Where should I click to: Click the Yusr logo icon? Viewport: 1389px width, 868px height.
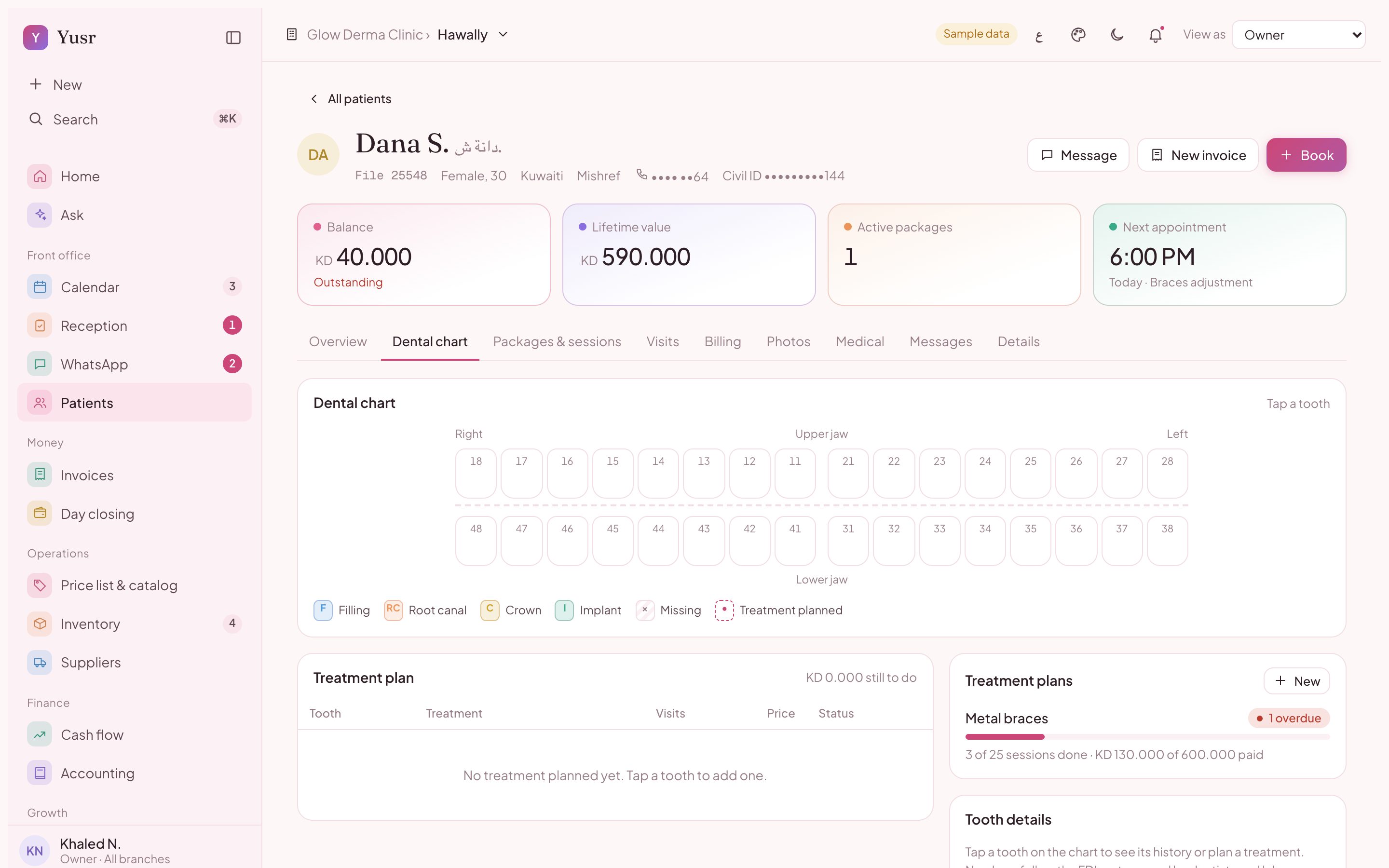tap(36, 38)
